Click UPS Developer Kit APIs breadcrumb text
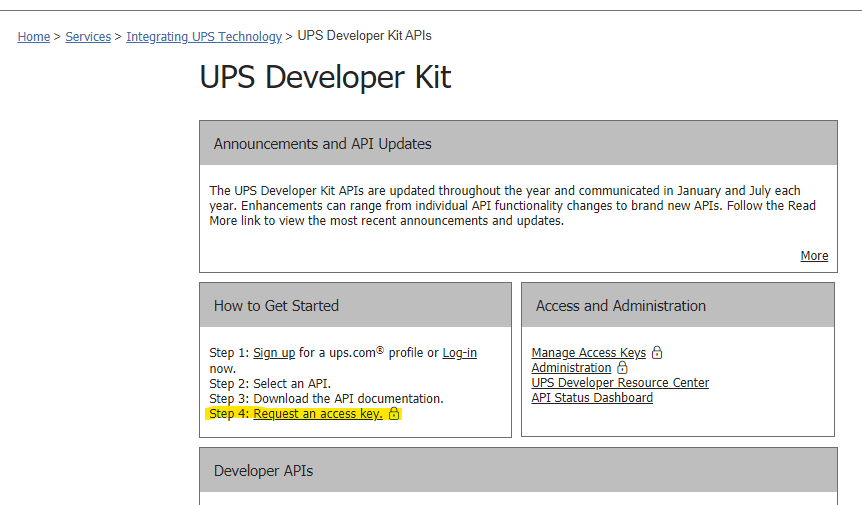 [x=364, y=36]
